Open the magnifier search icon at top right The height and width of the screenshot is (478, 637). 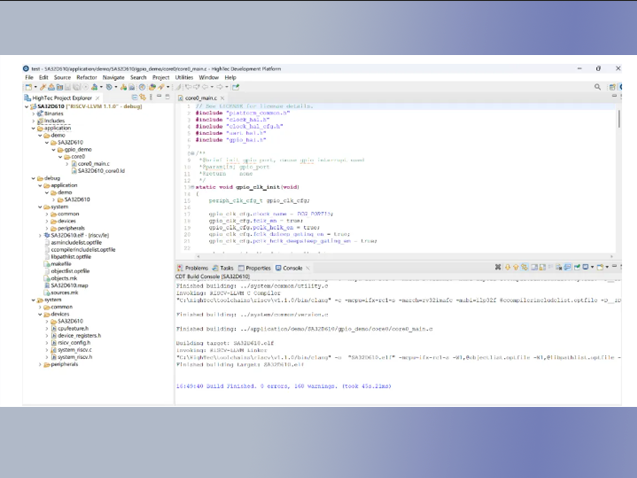coord(598,87)
